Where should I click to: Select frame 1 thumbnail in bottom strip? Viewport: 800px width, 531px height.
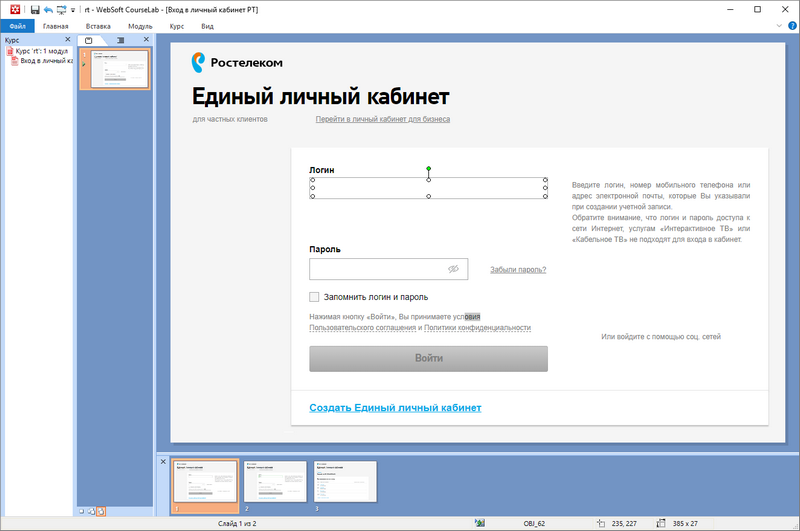click(x=205, y=482)
